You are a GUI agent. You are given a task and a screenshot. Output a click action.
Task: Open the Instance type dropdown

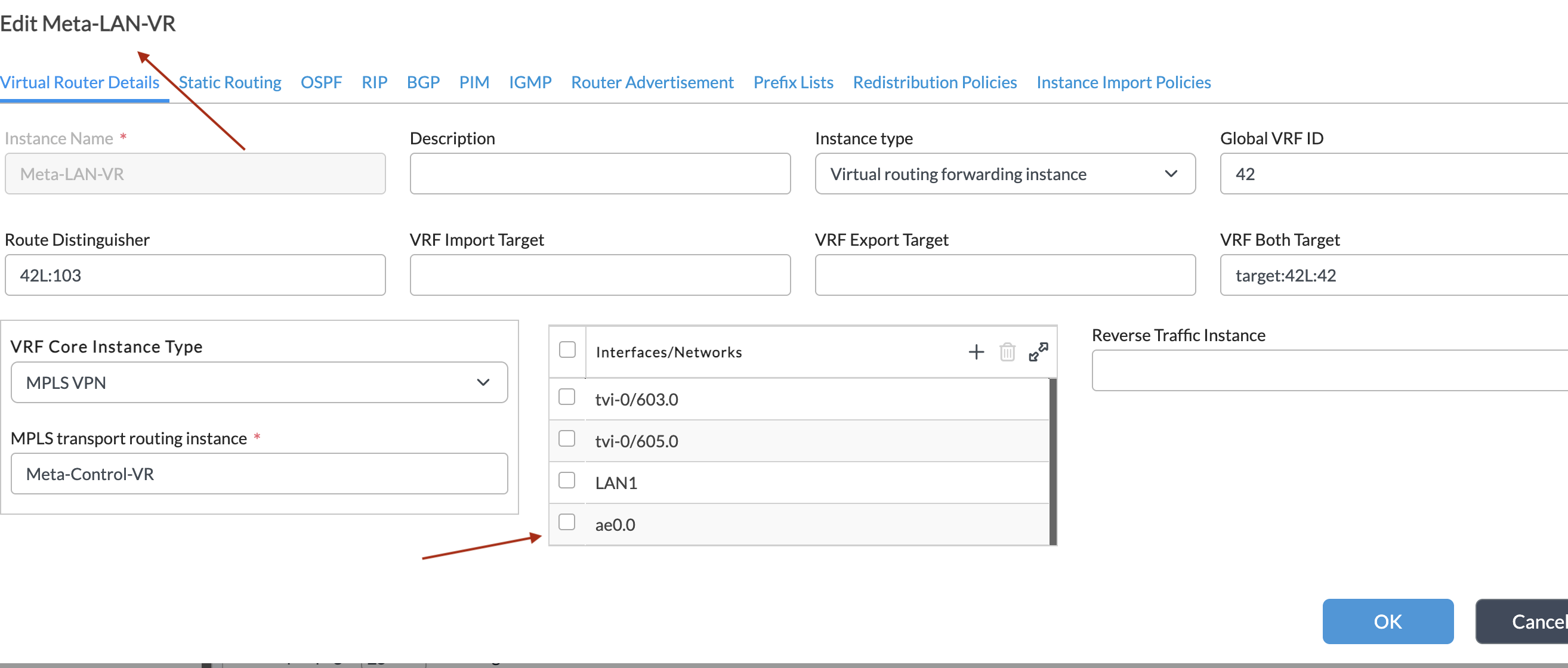coord(1004,174)
